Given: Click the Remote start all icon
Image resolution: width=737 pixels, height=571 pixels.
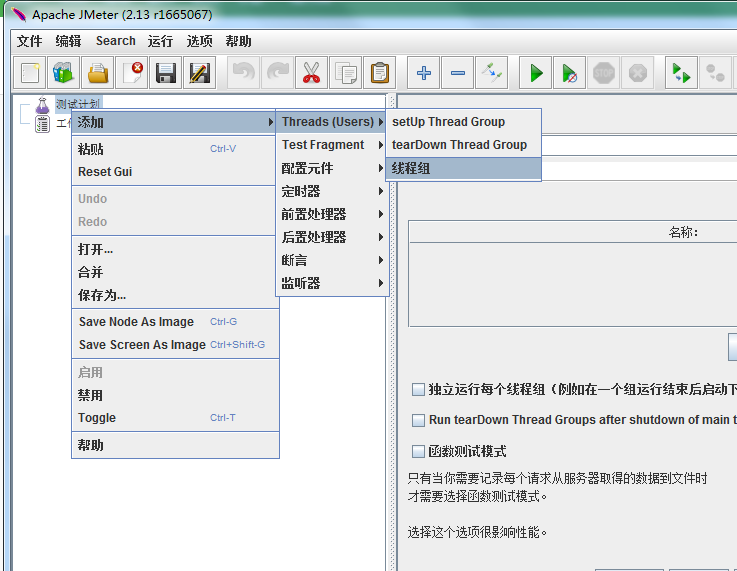Looking at the screenshot, I should [682, 73].
